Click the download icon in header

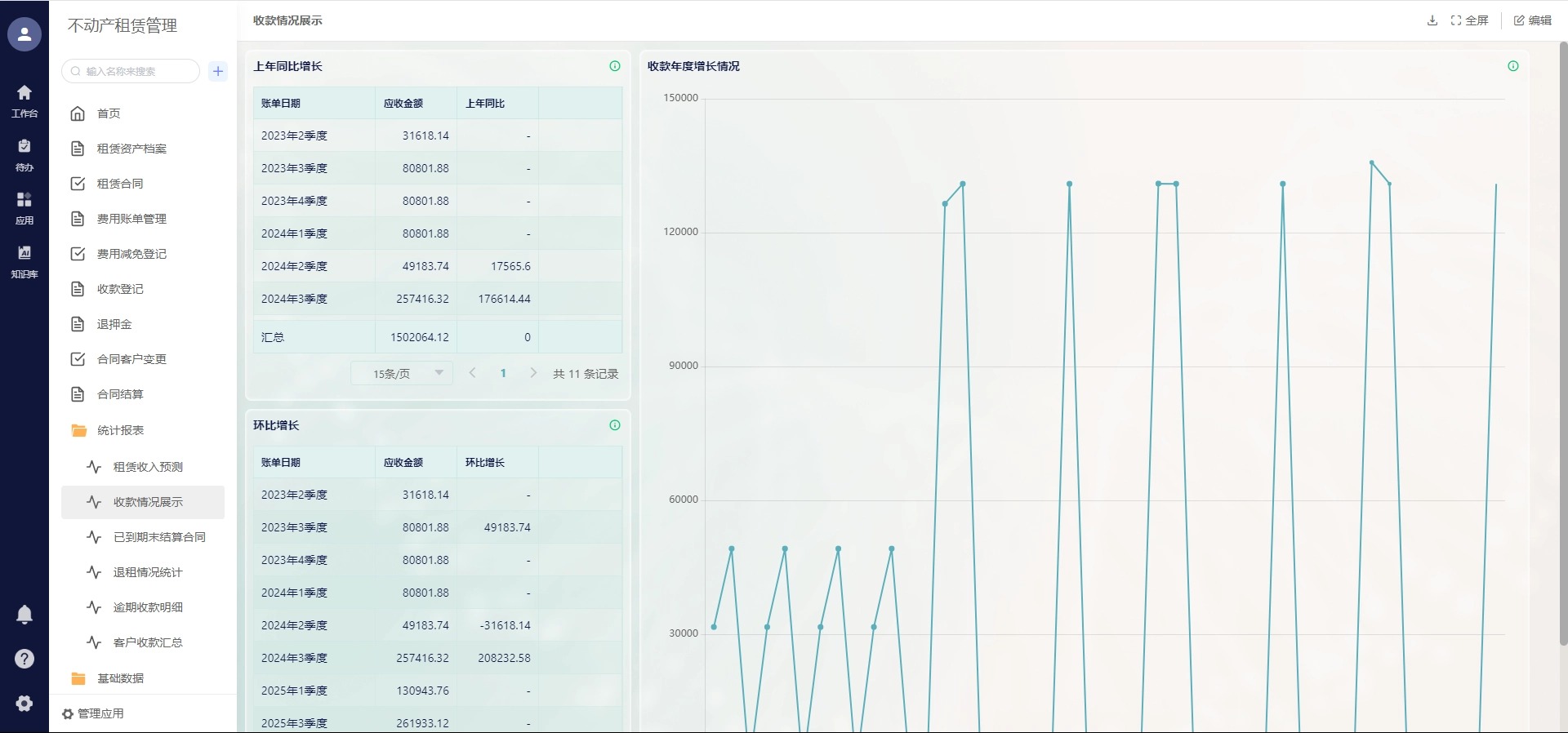pyautogui.click(x=1432, y=20)
